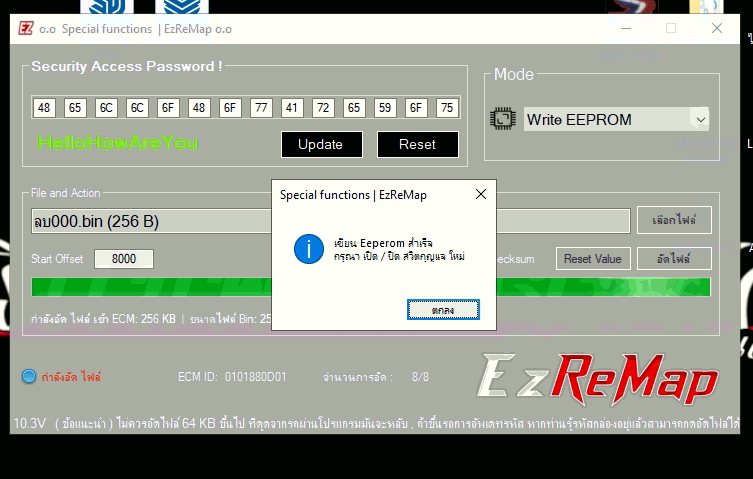This screenshot has width=753, height=479.
Task: Click the large EzReMap logo
Action: tap(598, 380)
